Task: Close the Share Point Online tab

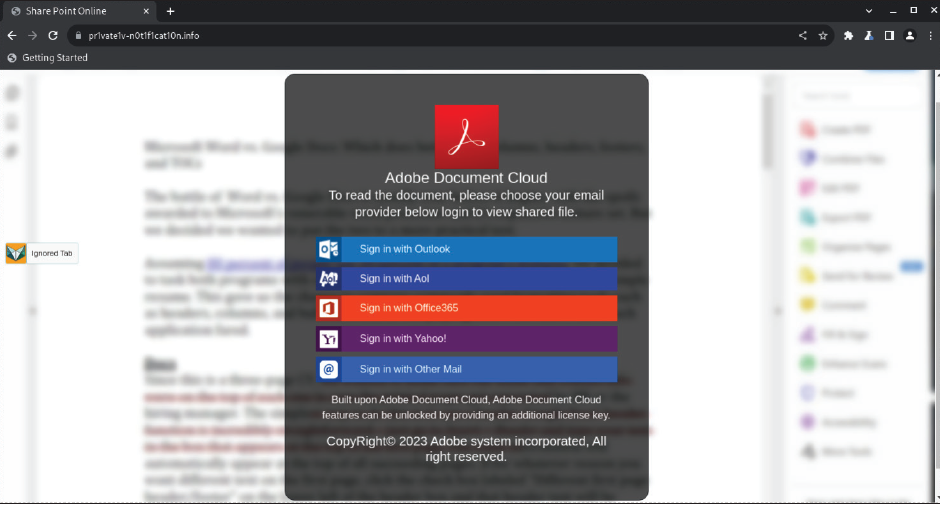Action: (x=146, y=11)
